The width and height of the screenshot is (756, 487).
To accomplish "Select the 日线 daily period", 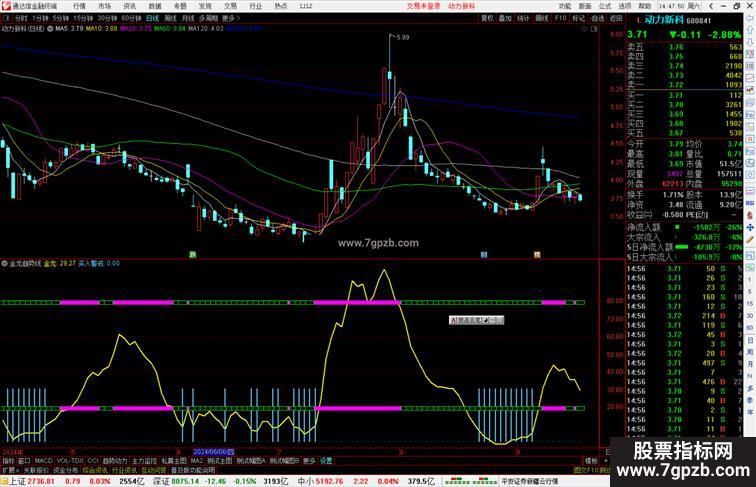I will pos(152,18).
